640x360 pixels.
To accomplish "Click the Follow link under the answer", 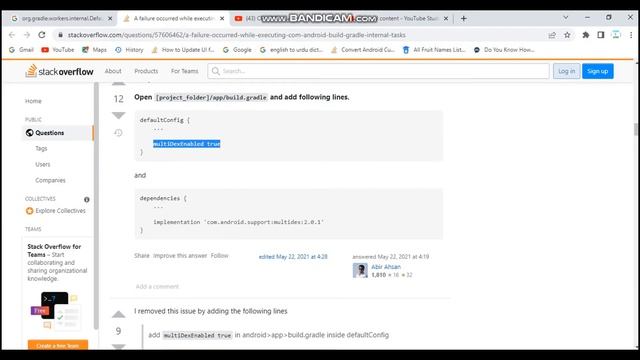I will (x=220, y=256).
